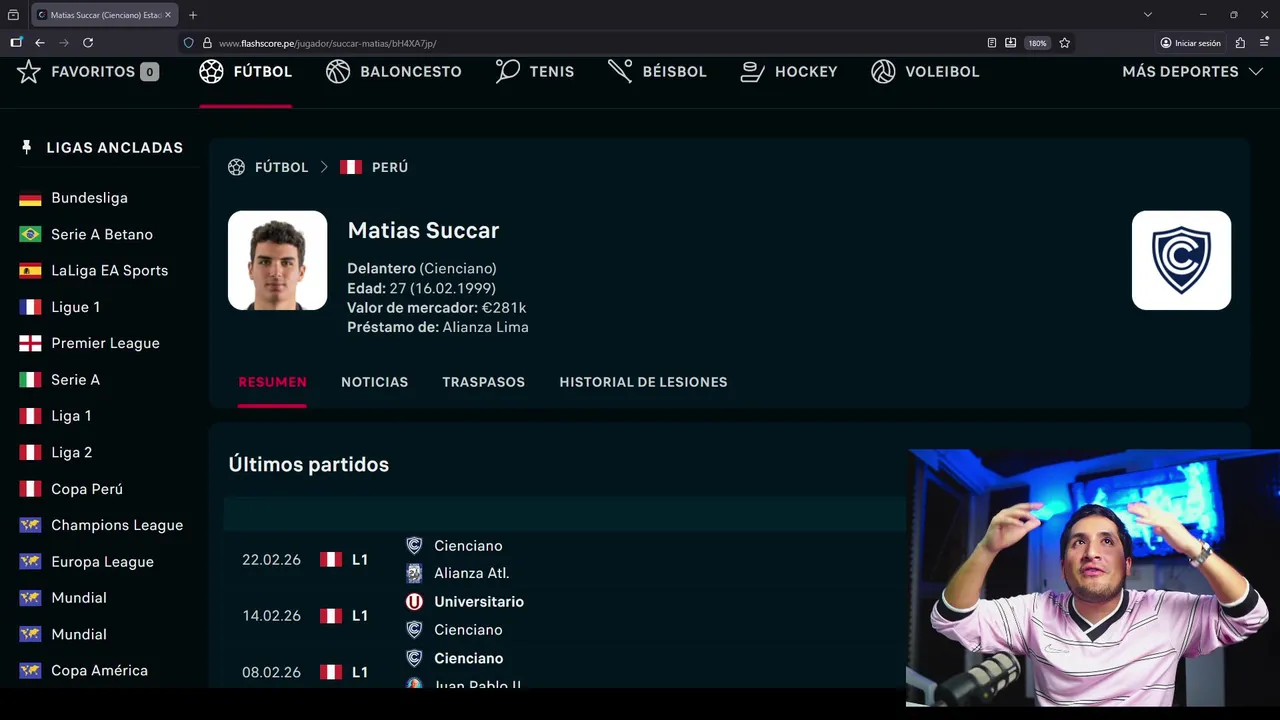1280x720 pixels.
Task: Click the Liga 1 Peru flag
Action: coord(31,416)
